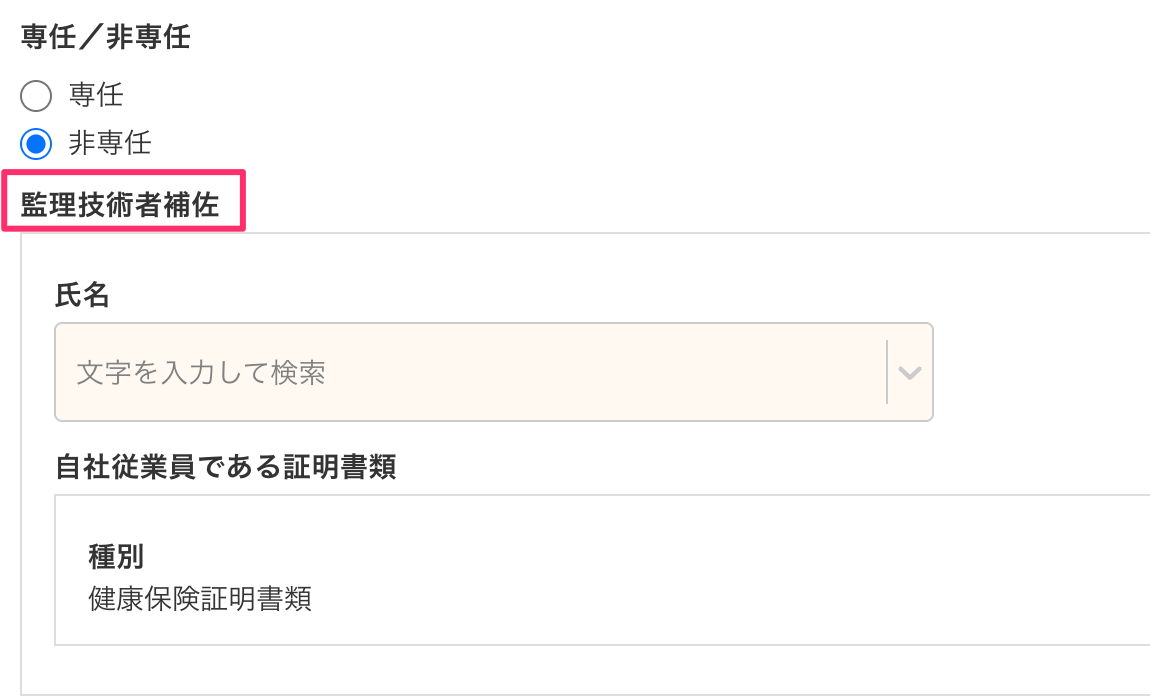1150x696 pixels.
Task: Click the 専任／非専任 section heading
Action: (105, 38)
